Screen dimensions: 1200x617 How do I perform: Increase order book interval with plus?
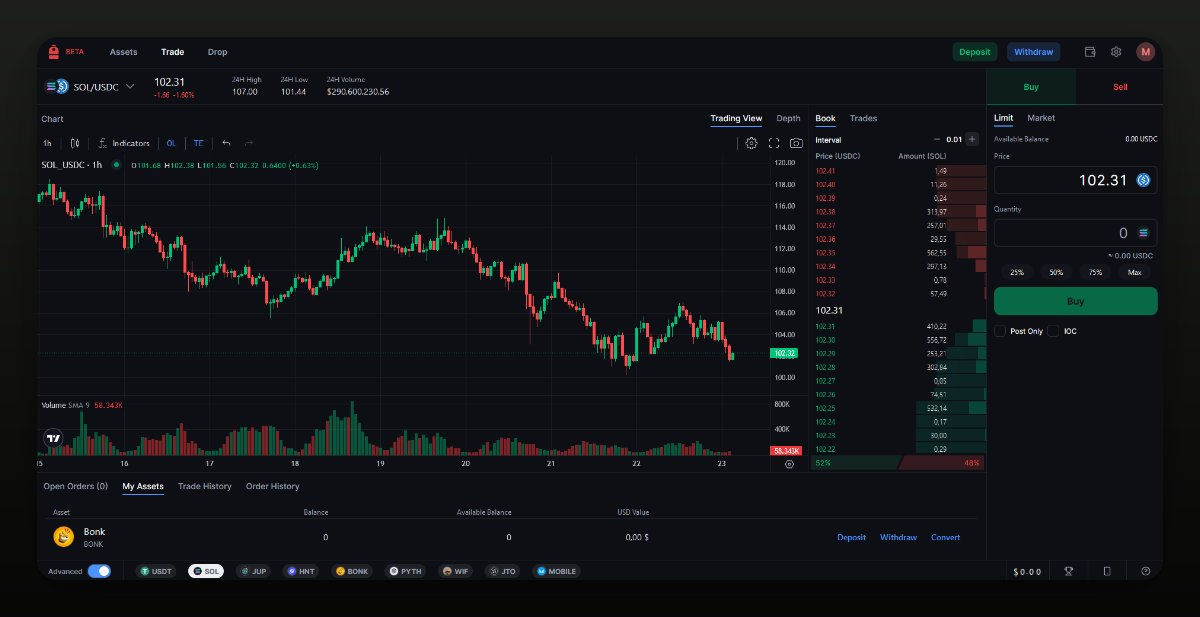[x=972, y=139]
